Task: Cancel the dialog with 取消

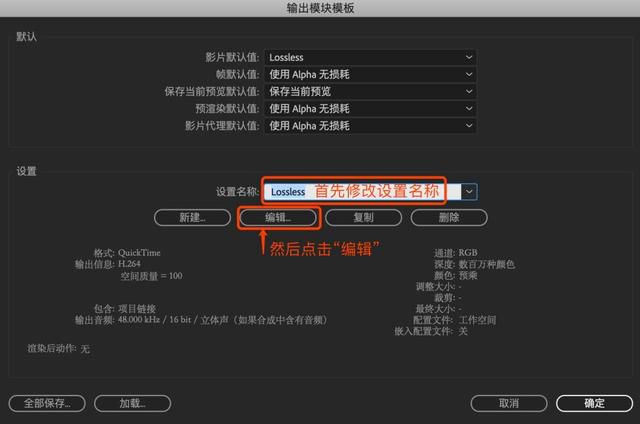Action: point(509,404)
